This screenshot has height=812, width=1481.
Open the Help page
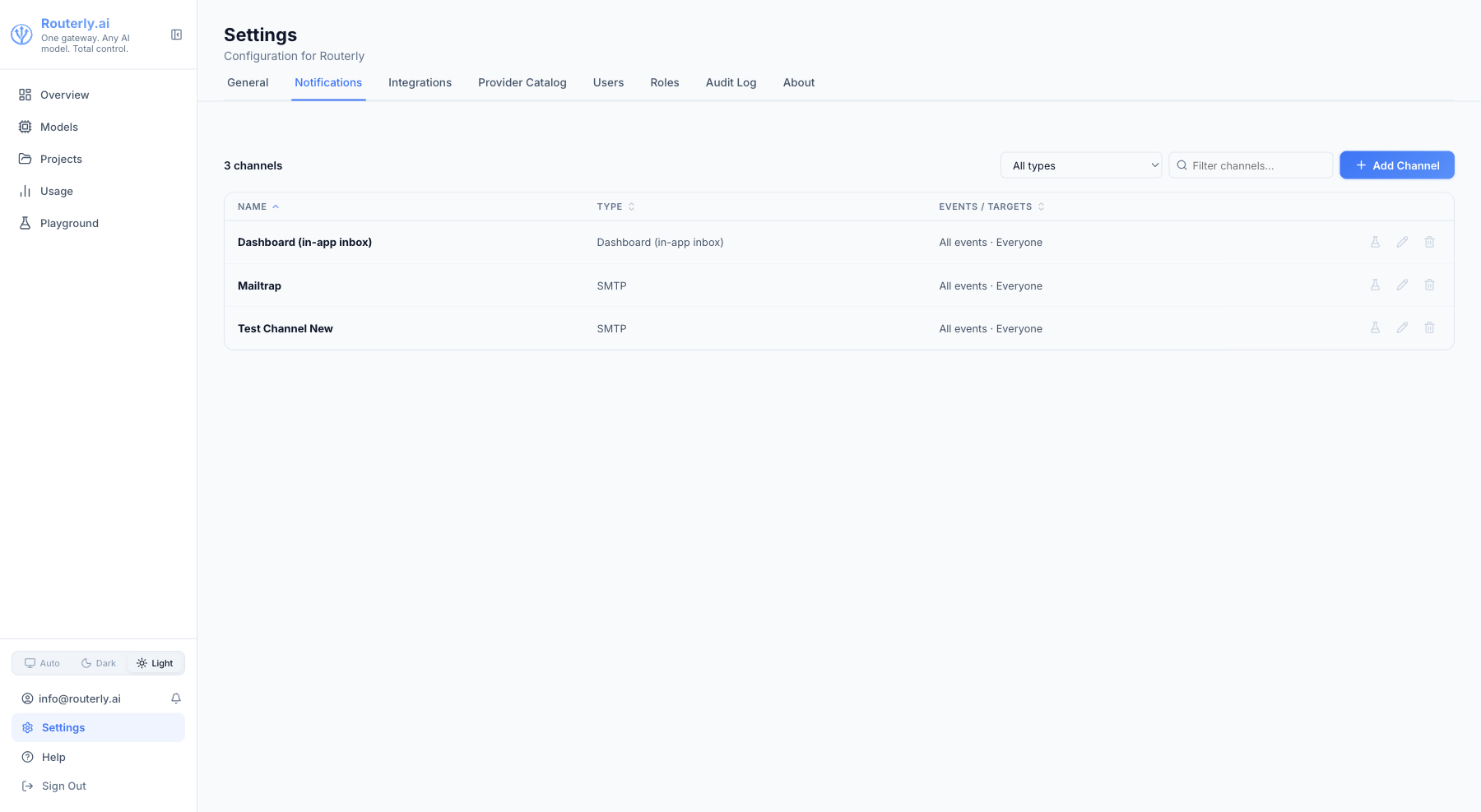(99, 757)
